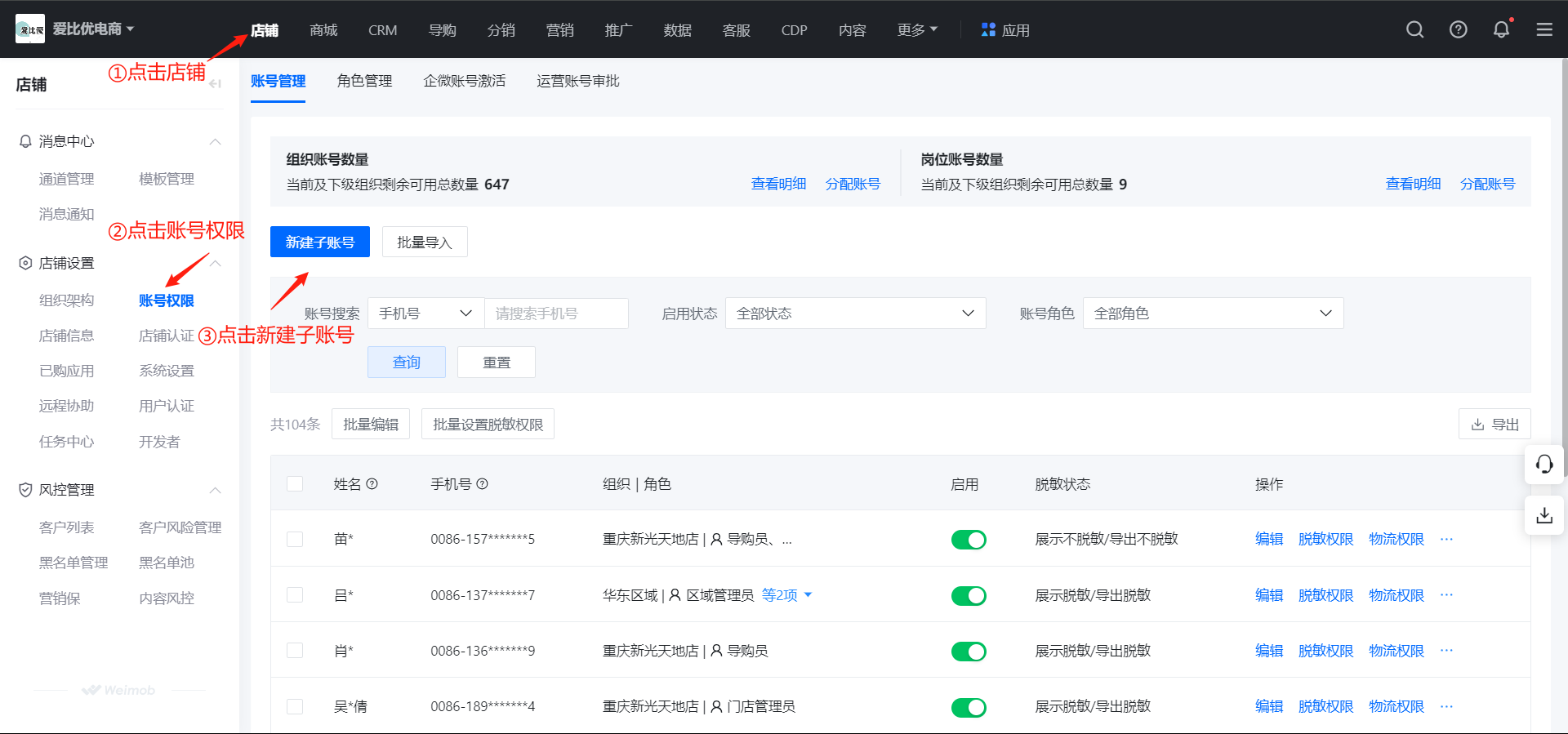The width and height of the screenshot is (1568, 734).
Task: Click the 批量导入 button
Action: (425, 242)
